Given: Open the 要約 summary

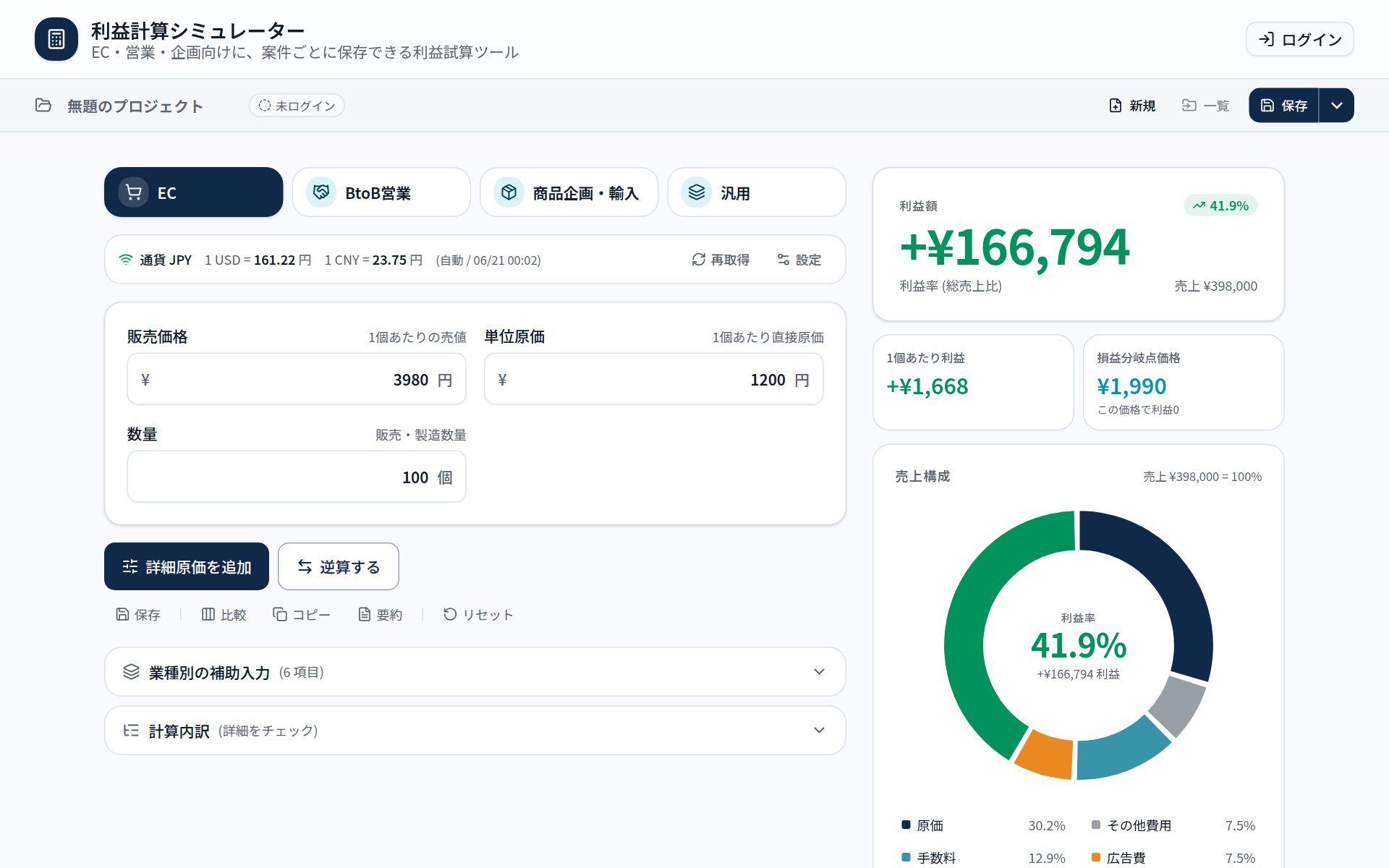Looking at the screenshot, I should click(381, 614).
